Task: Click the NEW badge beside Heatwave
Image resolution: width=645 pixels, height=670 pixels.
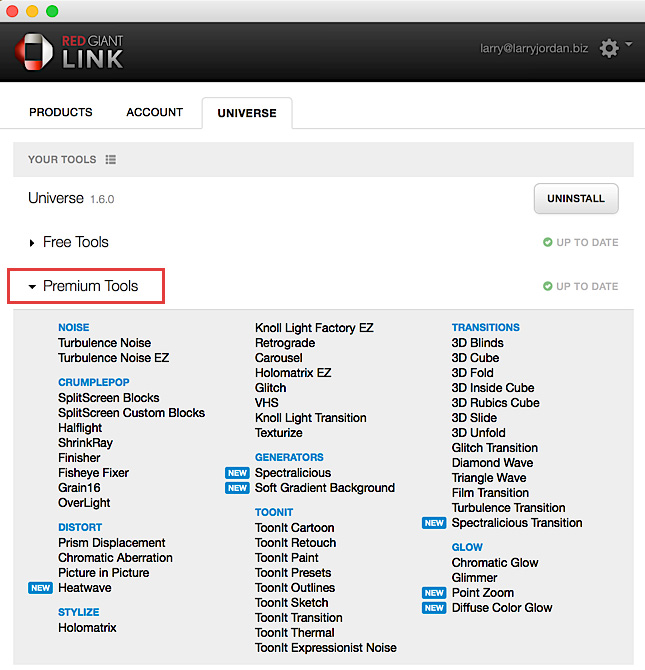Action: point(40,588)
